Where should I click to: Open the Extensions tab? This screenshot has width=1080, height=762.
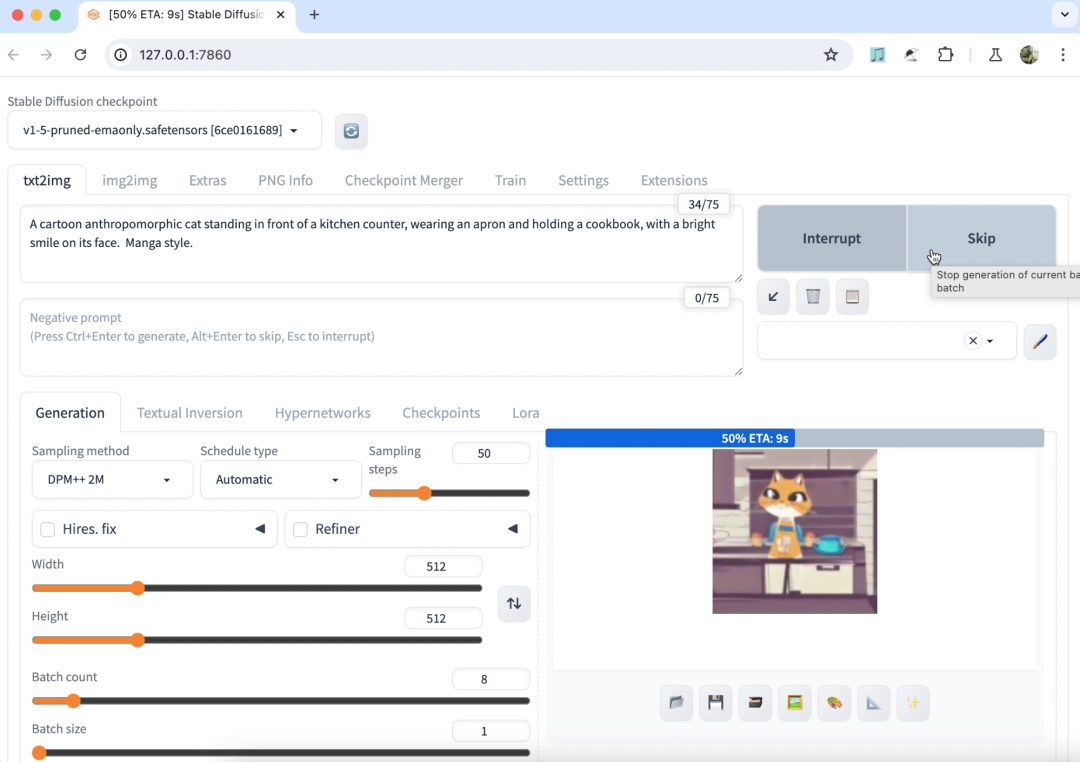click(x=674, y=181)
